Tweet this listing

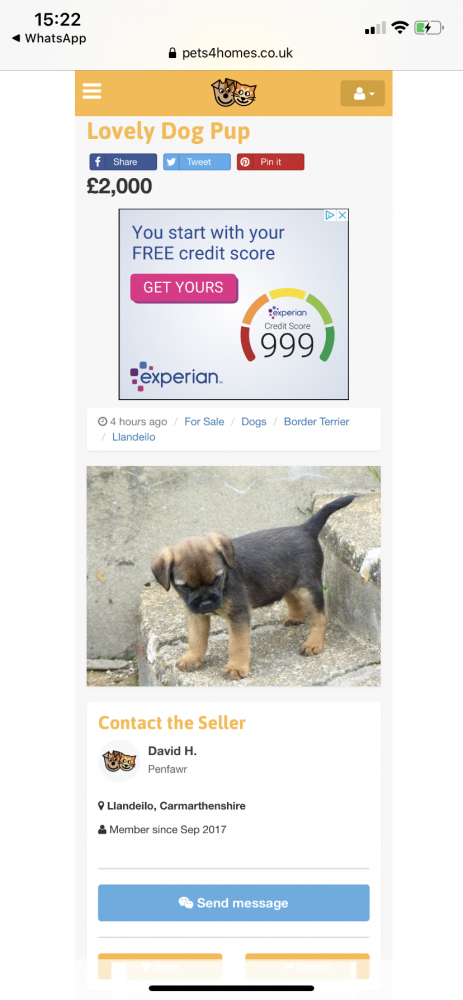pos(196,162)
